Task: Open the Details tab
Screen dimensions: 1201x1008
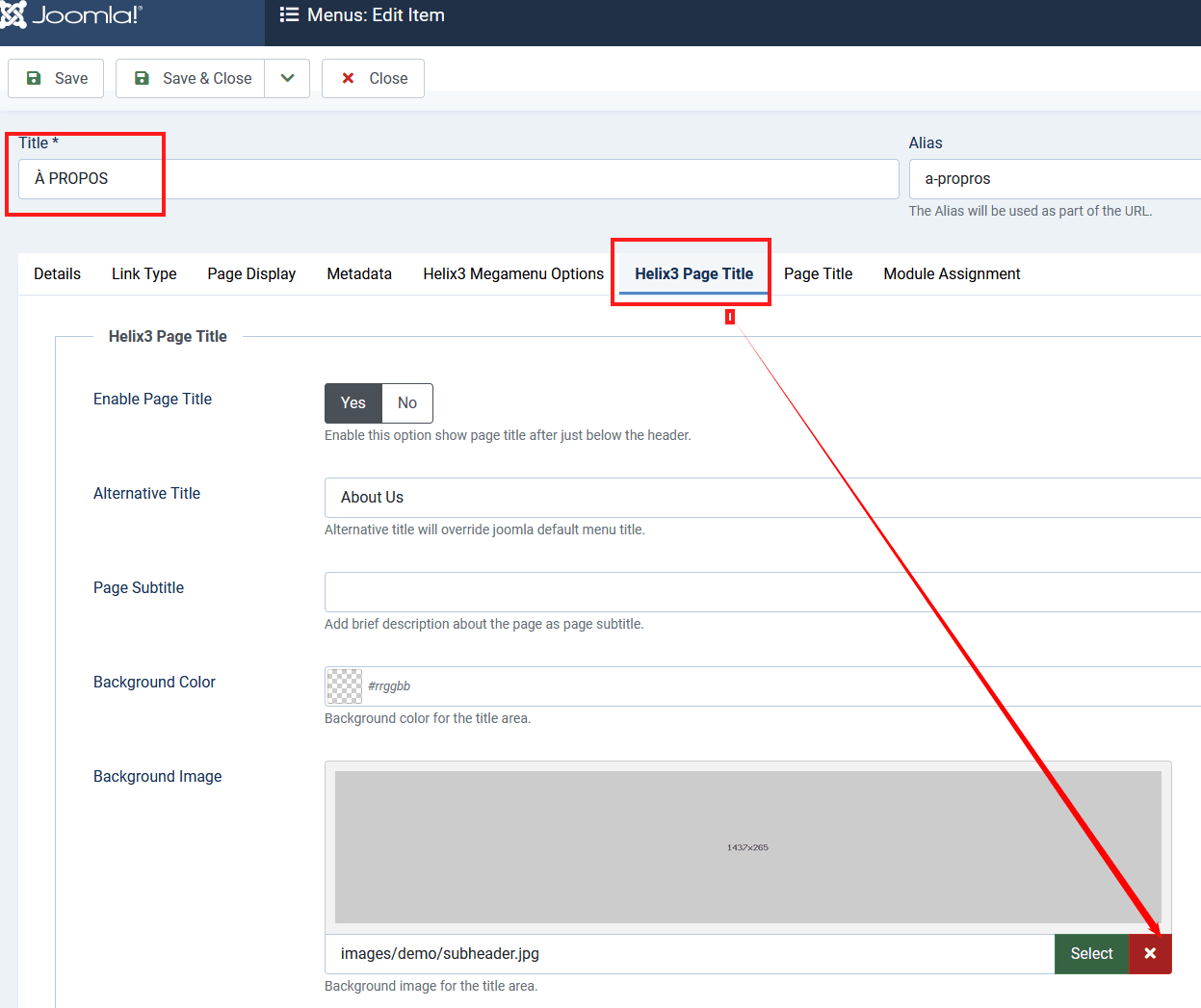Action: coord(58,273)
